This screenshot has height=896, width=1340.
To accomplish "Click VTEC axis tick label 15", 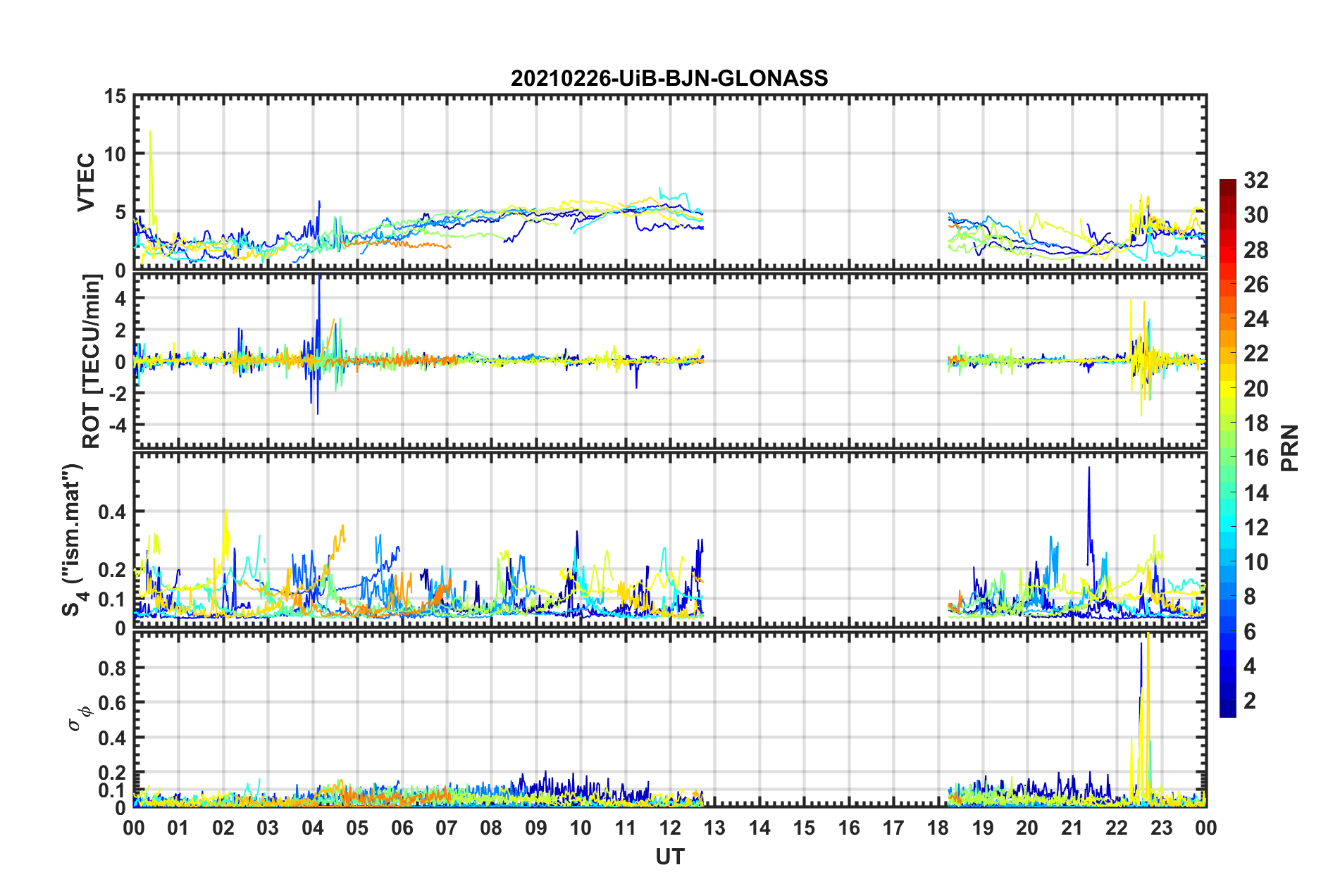I will coord(116,96).
